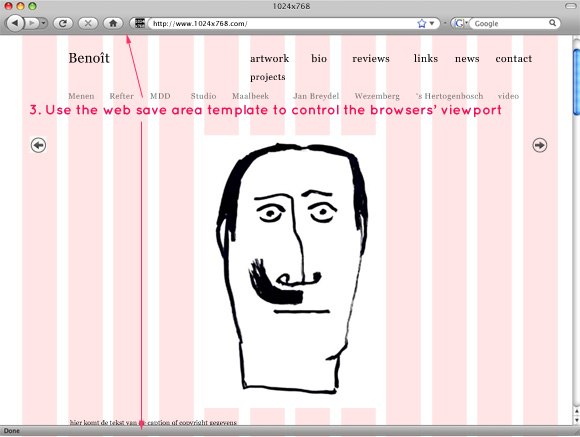This screenshot has height=437, width=580.
Task: Close the window with red button
Action: (8, 6)
